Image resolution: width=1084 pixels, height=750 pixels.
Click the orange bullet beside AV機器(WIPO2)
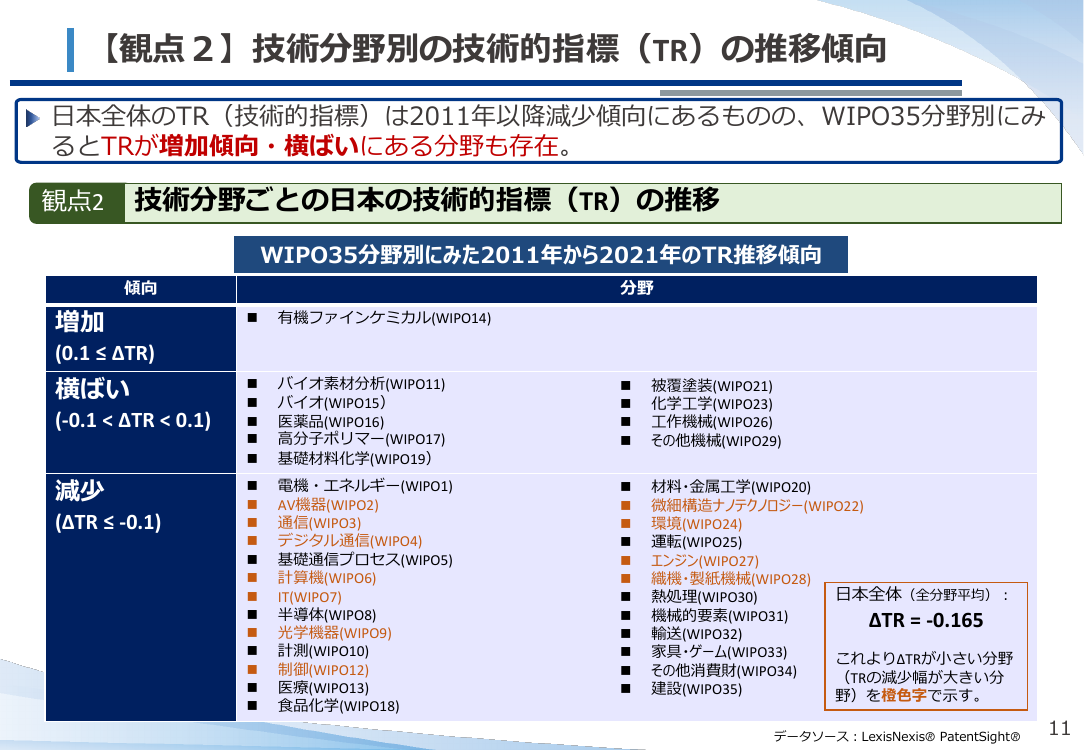[252, 505]
